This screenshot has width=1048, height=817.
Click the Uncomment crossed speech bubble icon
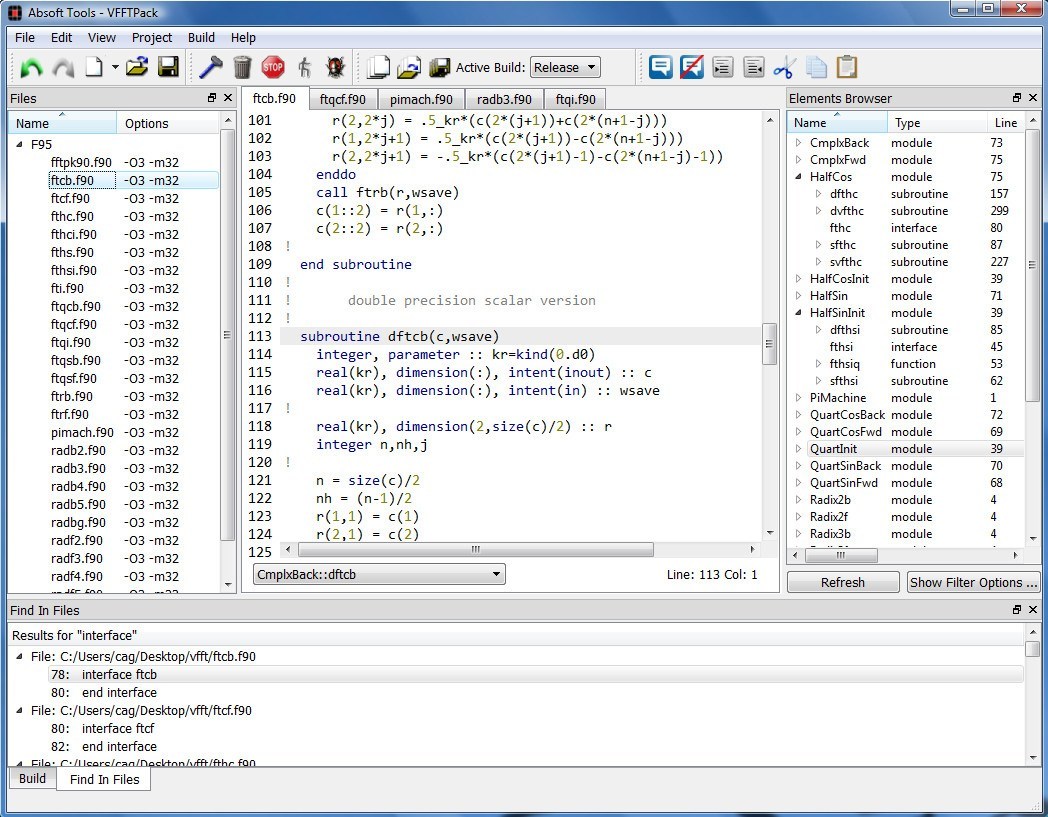(x=692, y=67)
